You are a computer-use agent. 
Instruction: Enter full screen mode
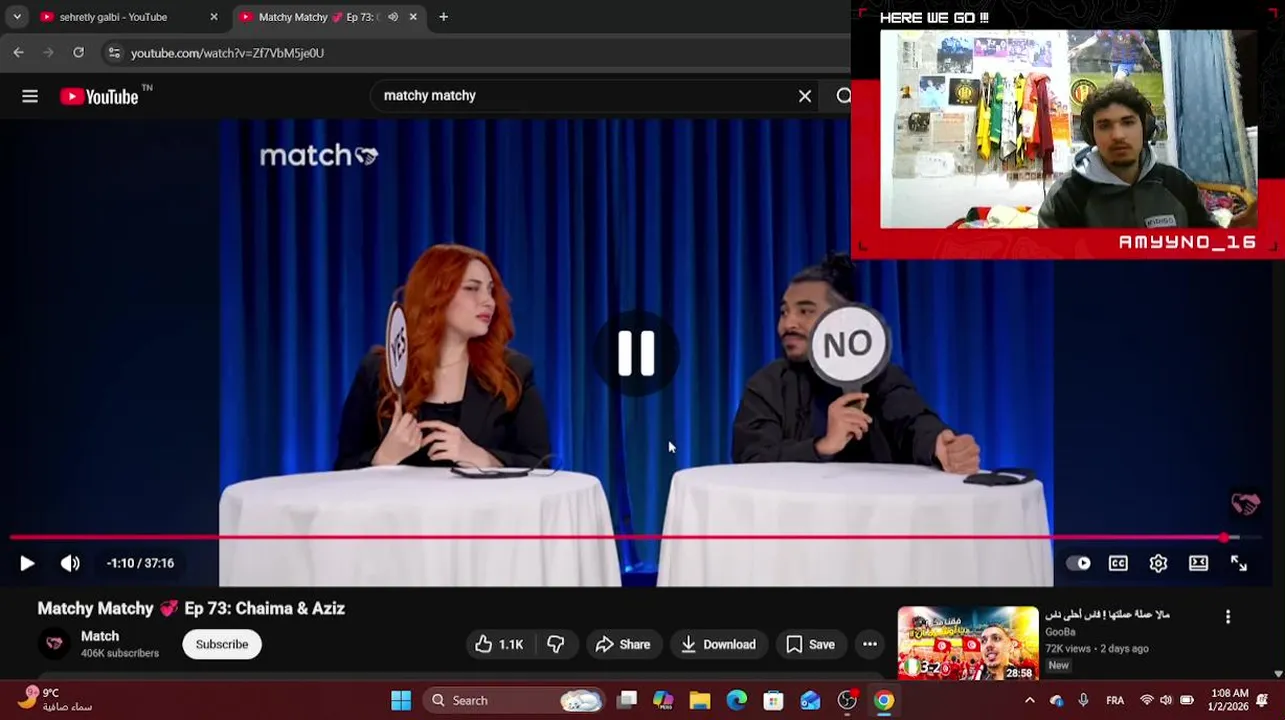tap(1238, 563)
